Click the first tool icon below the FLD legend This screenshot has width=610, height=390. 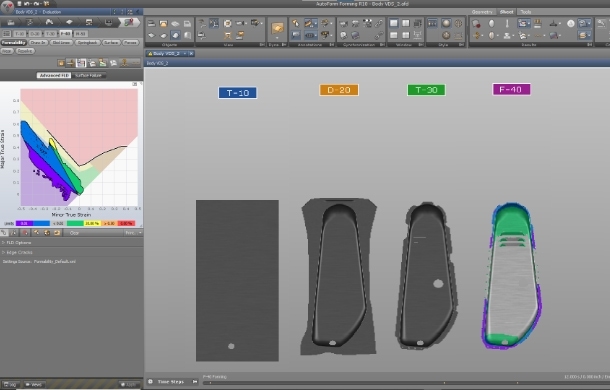(x=4, y=233)
